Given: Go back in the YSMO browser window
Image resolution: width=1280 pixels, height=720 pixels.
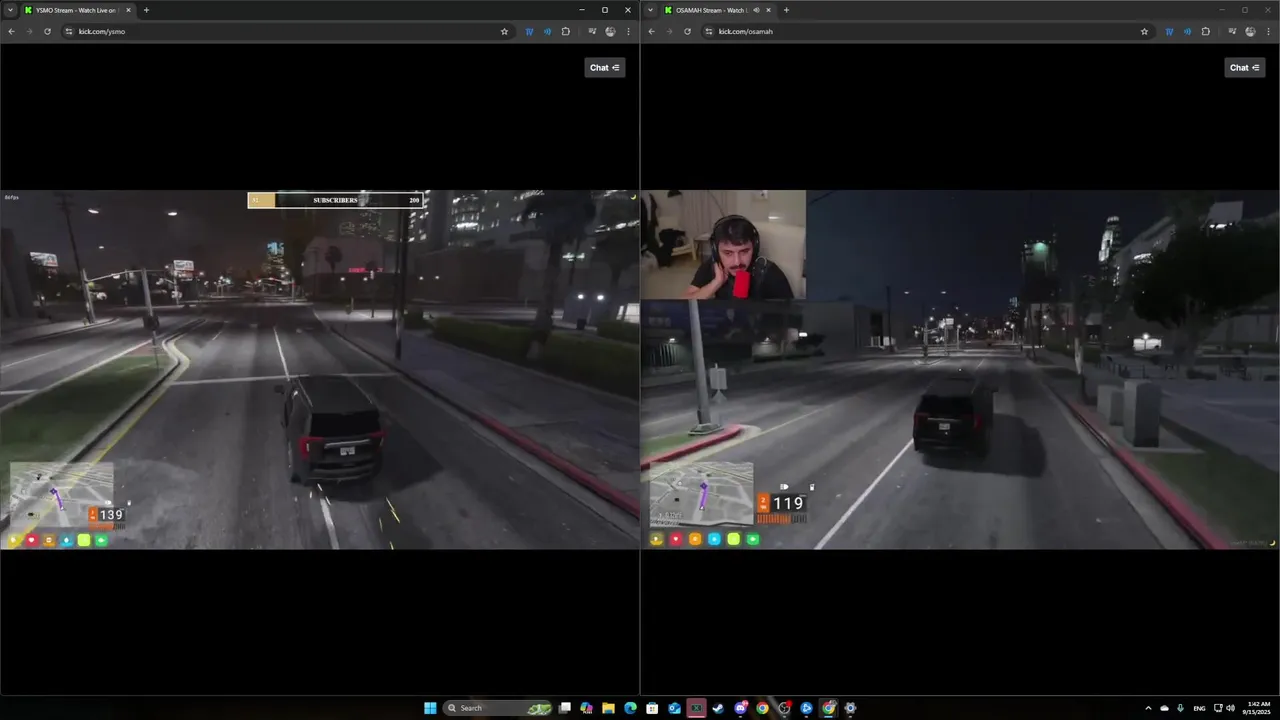Looking at the screenshot, I should pos(11,31).
